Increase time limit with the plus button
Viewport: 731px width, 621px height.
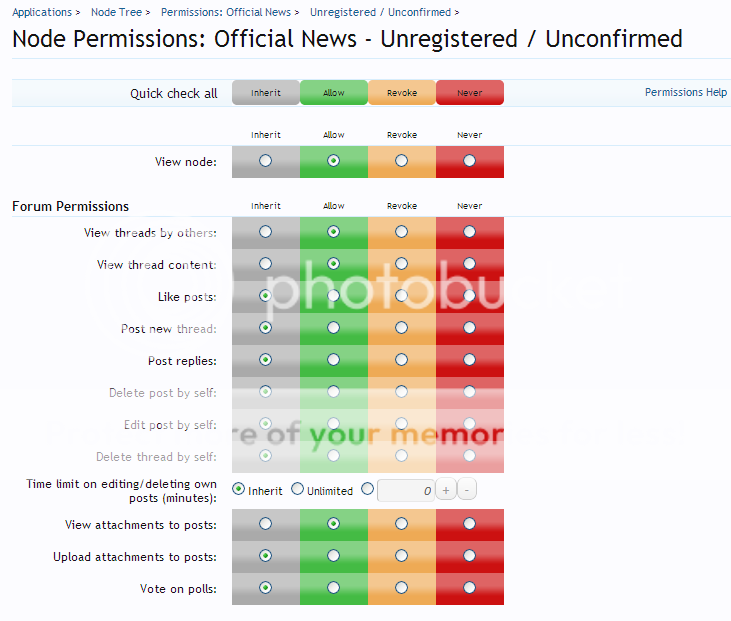tap(445, 490)
